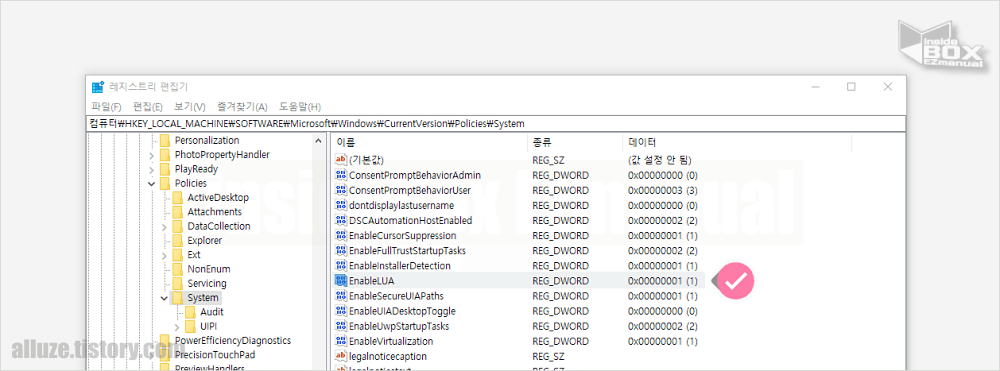Select the System tree item

point(203,298)
